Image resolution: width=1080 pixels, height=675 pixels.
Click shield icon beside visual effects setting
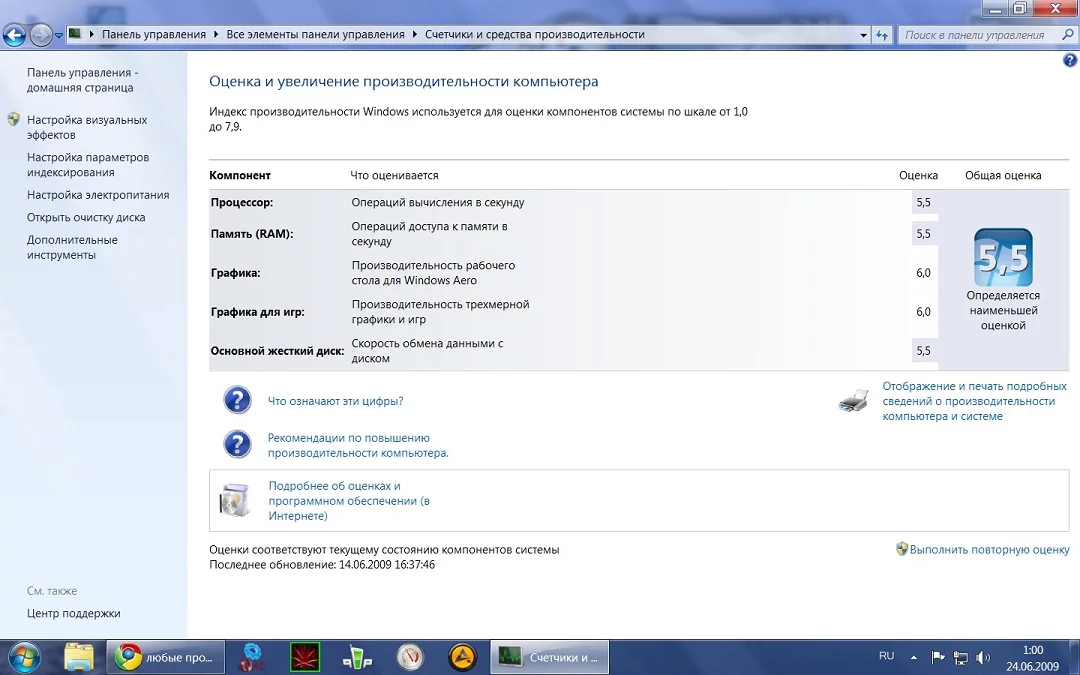pyautogui.click(x=13, y=119)
